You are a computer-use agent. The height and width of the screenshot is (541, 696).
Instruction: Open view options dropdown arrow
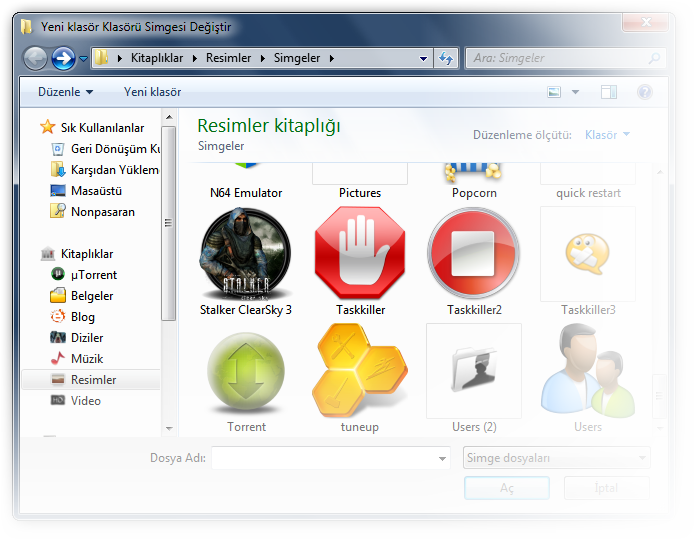pyautogui.click(x=575, y=92)
